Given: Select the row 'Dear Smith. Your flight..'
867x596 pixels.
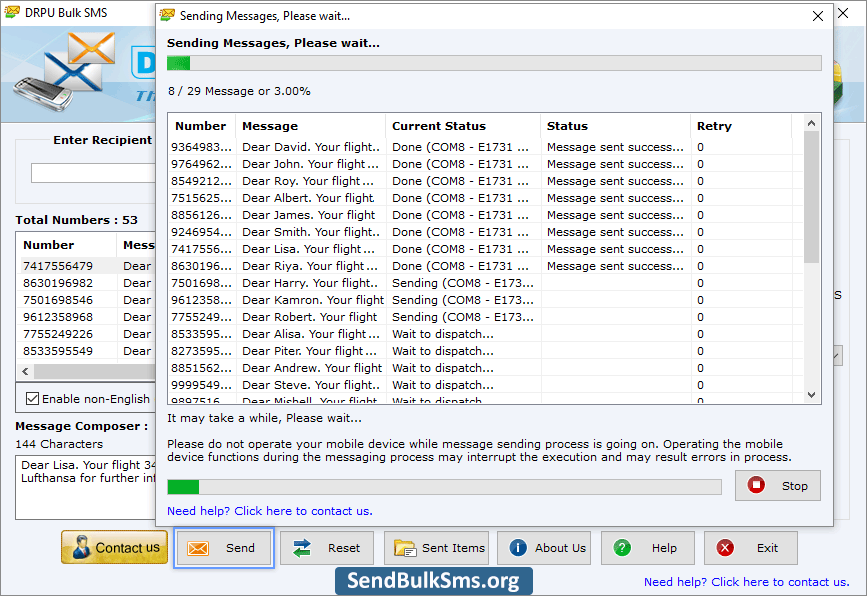Looking at the screenshot, I should pyautogui.click(x=486, y=232).
